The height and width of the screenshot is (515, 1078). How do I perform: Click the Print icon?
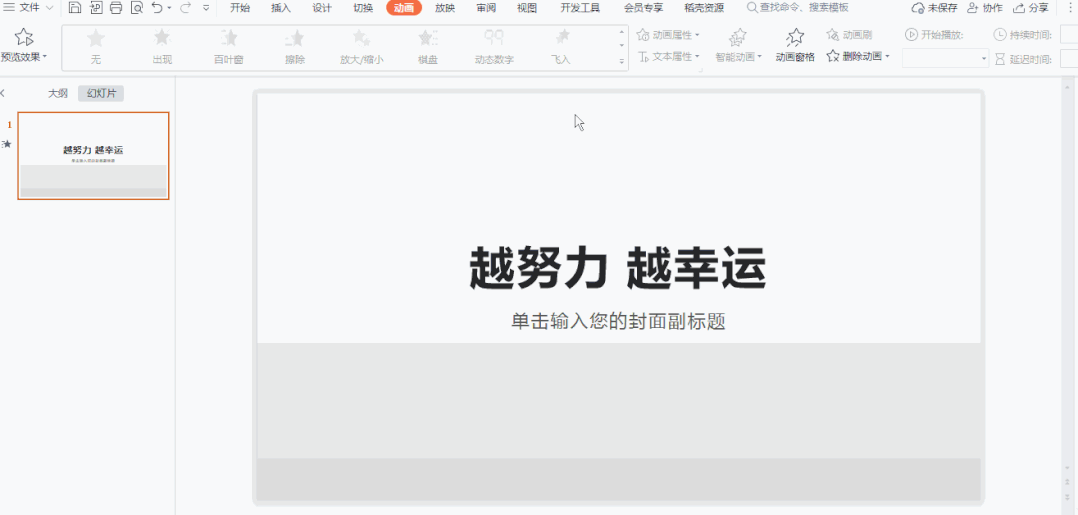pyautogui.click(x=116, y=8)
